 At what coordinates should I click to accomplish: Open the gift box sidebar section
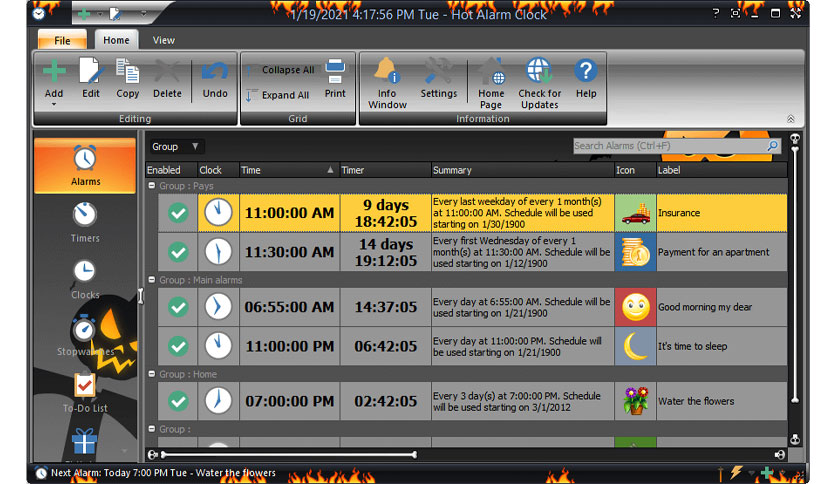coord(84,441)
